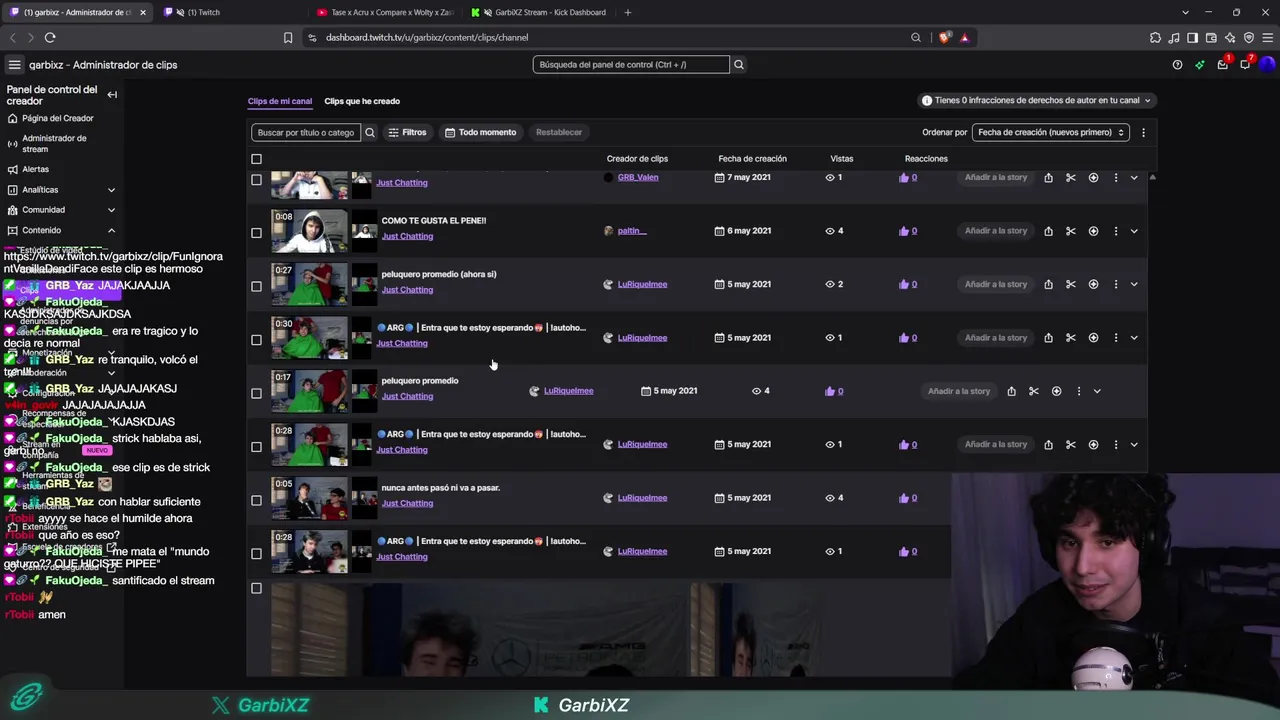
Task: Open the Kick Dashboard browser tab
Action: (x=540, y=12)
